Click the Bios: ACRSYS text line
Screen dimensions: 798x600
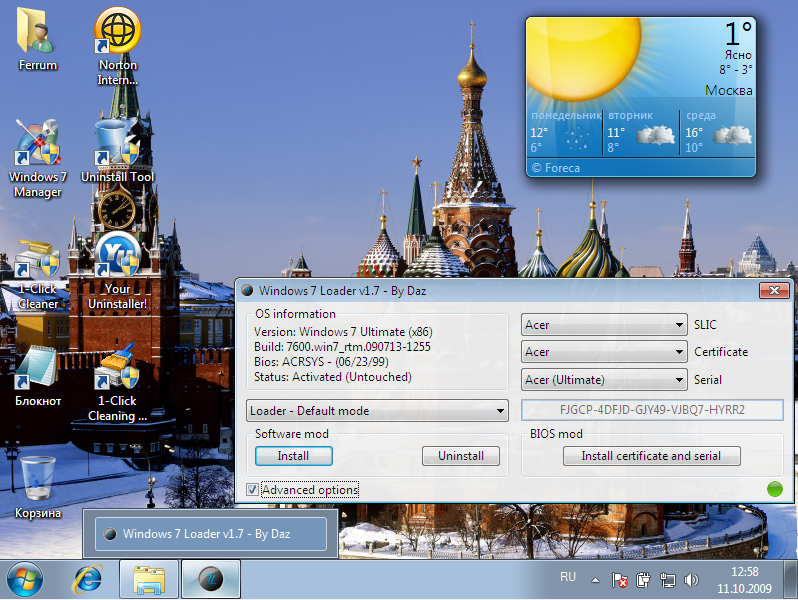click(x=321, y=362)
